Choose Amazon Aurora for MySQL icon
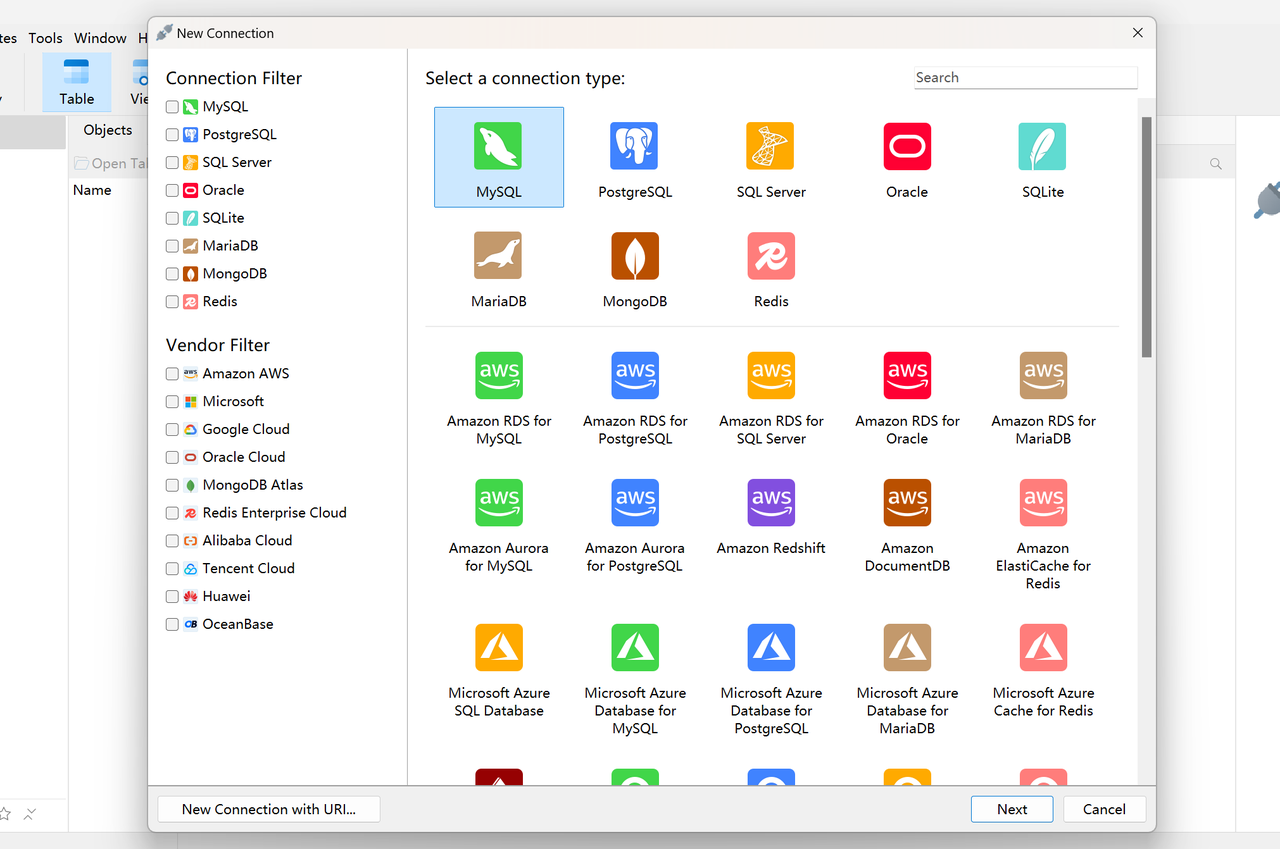Viewport: 1280px width, 849px height. click(498, 503)
